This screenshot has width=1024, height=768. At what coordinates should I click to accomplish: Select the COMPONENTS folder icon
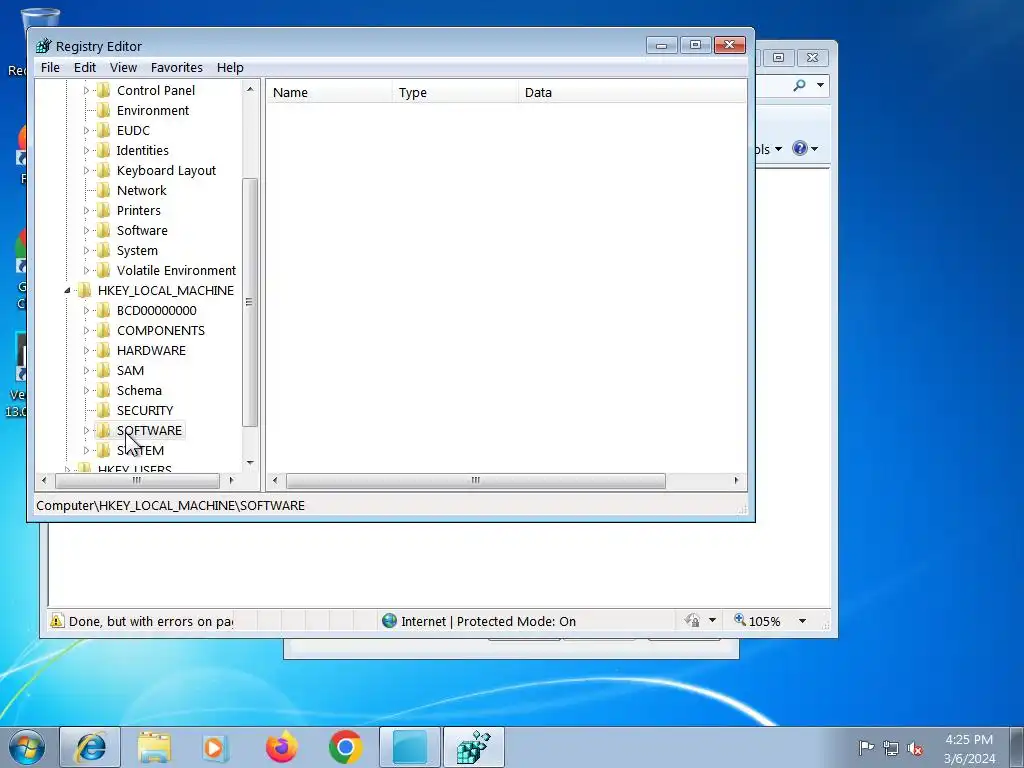pos(103,330)
